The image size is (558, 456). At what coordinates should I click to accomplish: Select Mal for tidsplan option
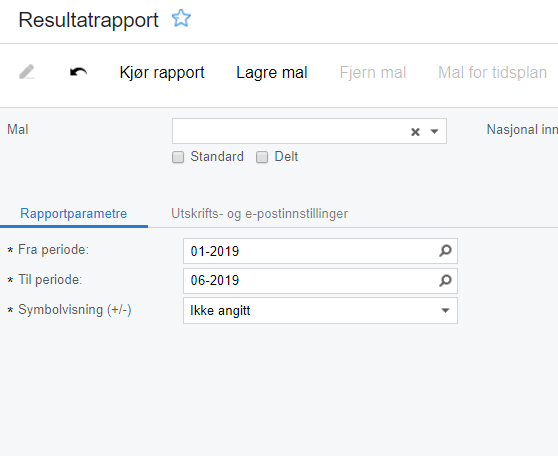[x=492, y=73]
